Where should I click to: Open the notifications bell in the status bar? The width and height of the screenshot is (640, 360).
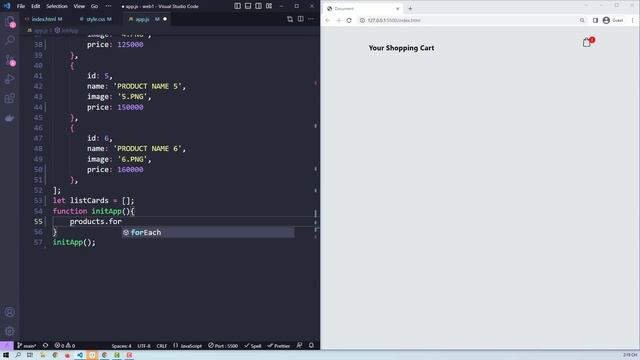click(x=311, y=345)
